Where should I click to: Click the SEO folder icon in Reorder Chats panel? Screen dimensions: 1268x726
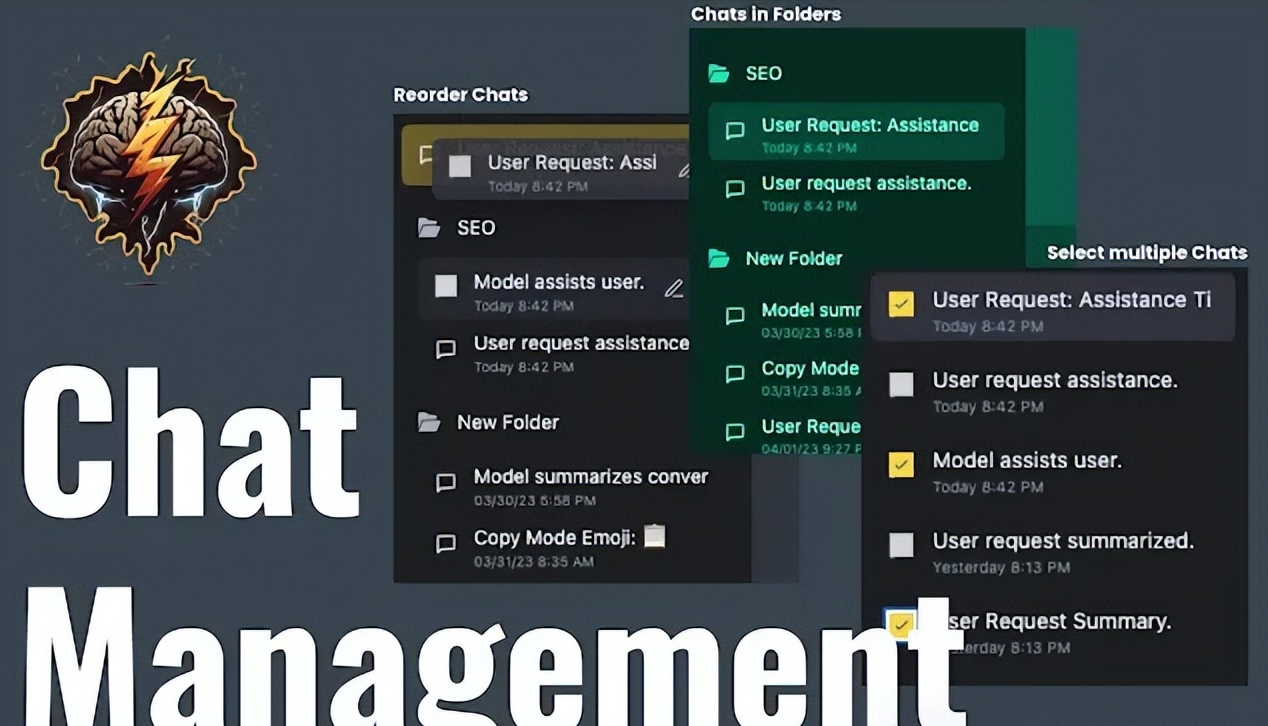click(x=429, y=228)
